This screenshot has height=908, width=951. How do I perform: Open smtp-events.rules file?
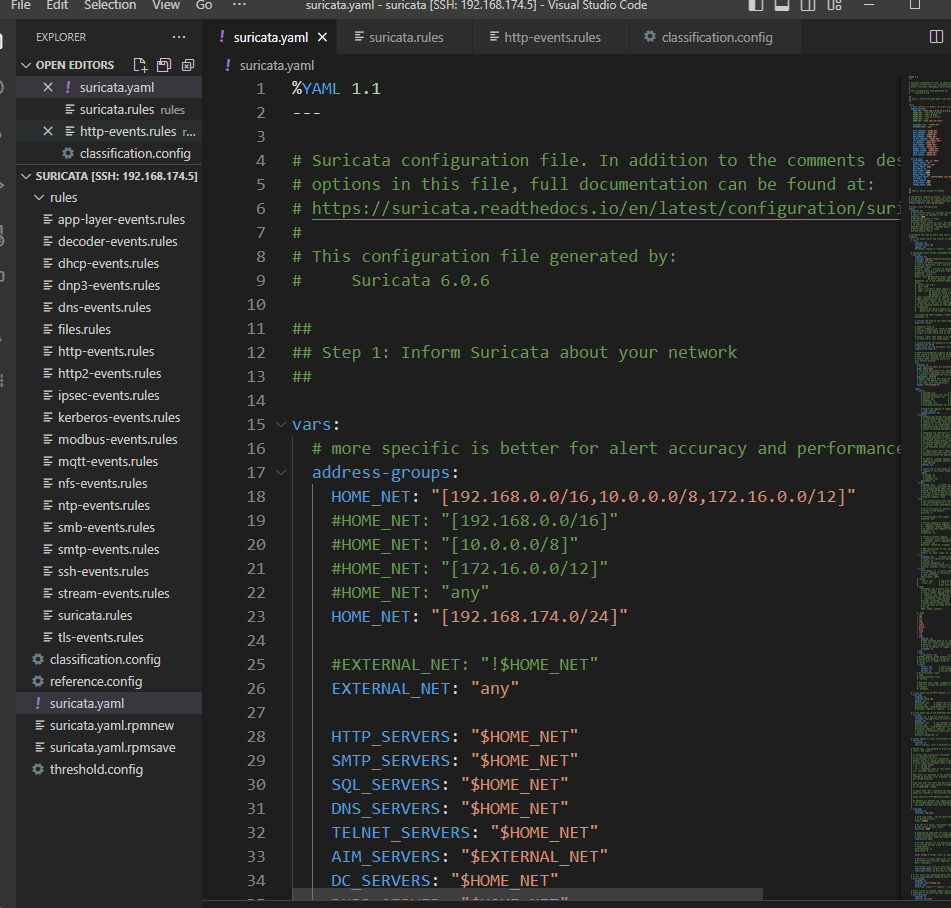(x=109, y=550)
